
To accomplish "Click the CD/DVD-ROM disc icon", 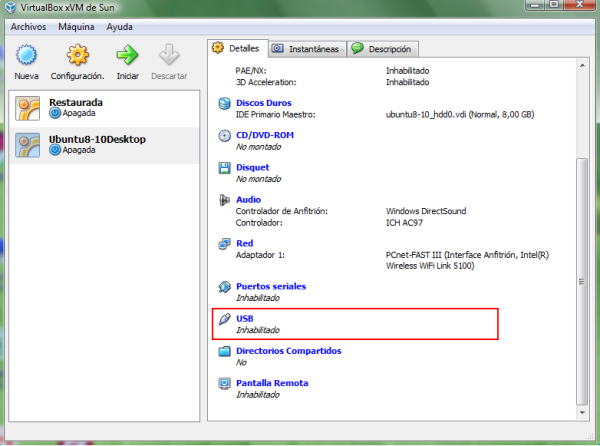I will coord(225,135).
